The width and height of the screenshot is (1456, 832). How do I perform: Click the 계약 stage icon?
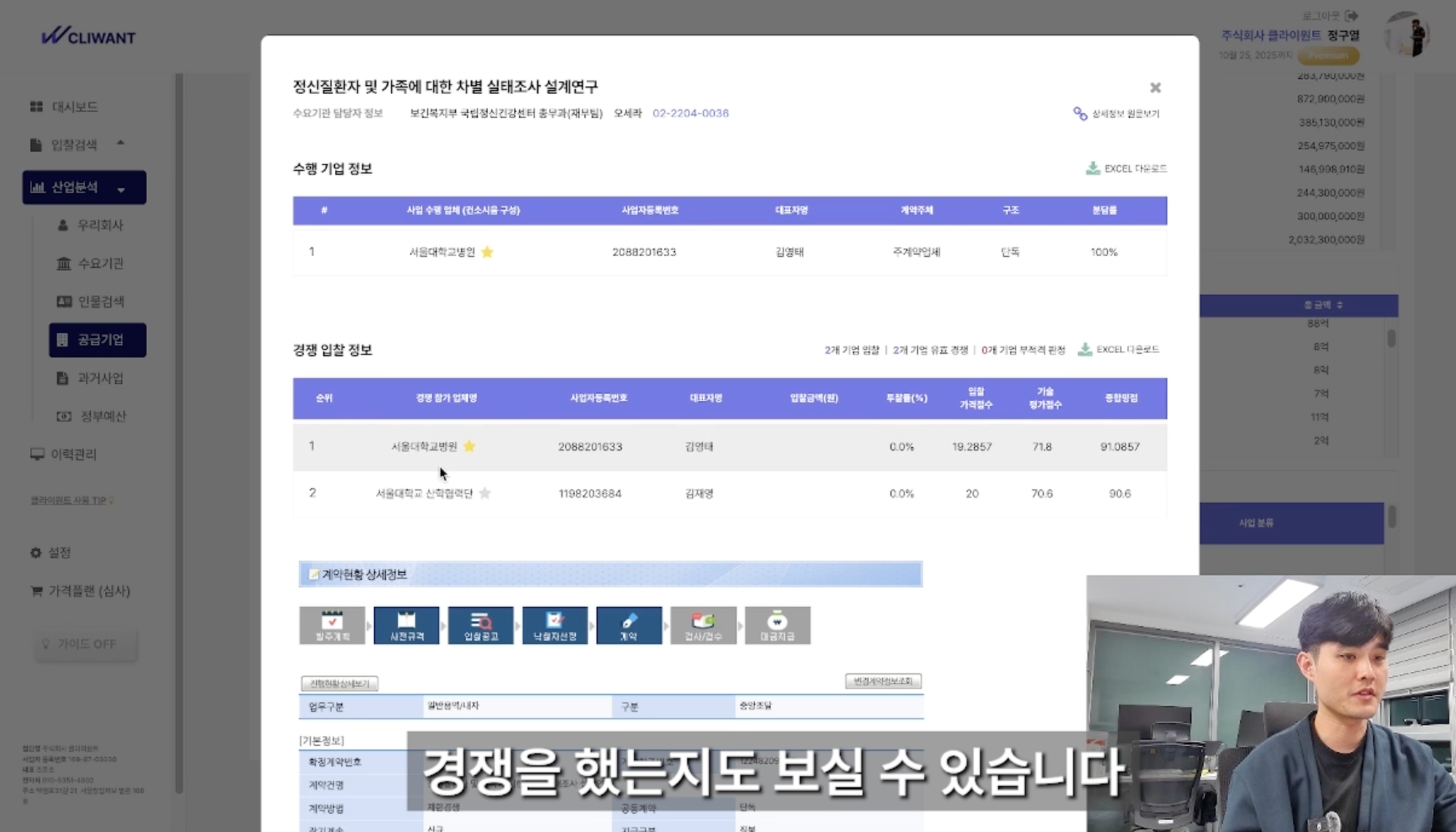click(x=629, y=625)
